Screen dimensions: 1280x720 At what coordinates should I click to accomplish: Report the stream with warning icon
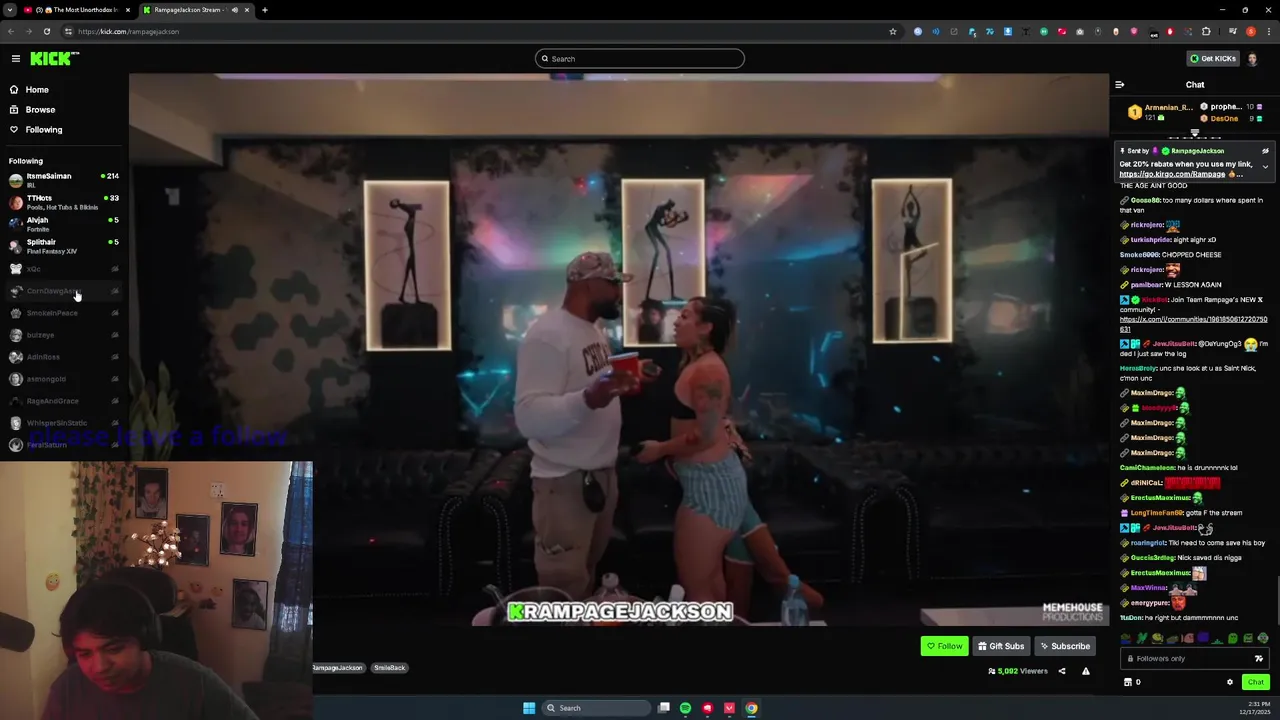1086,671
